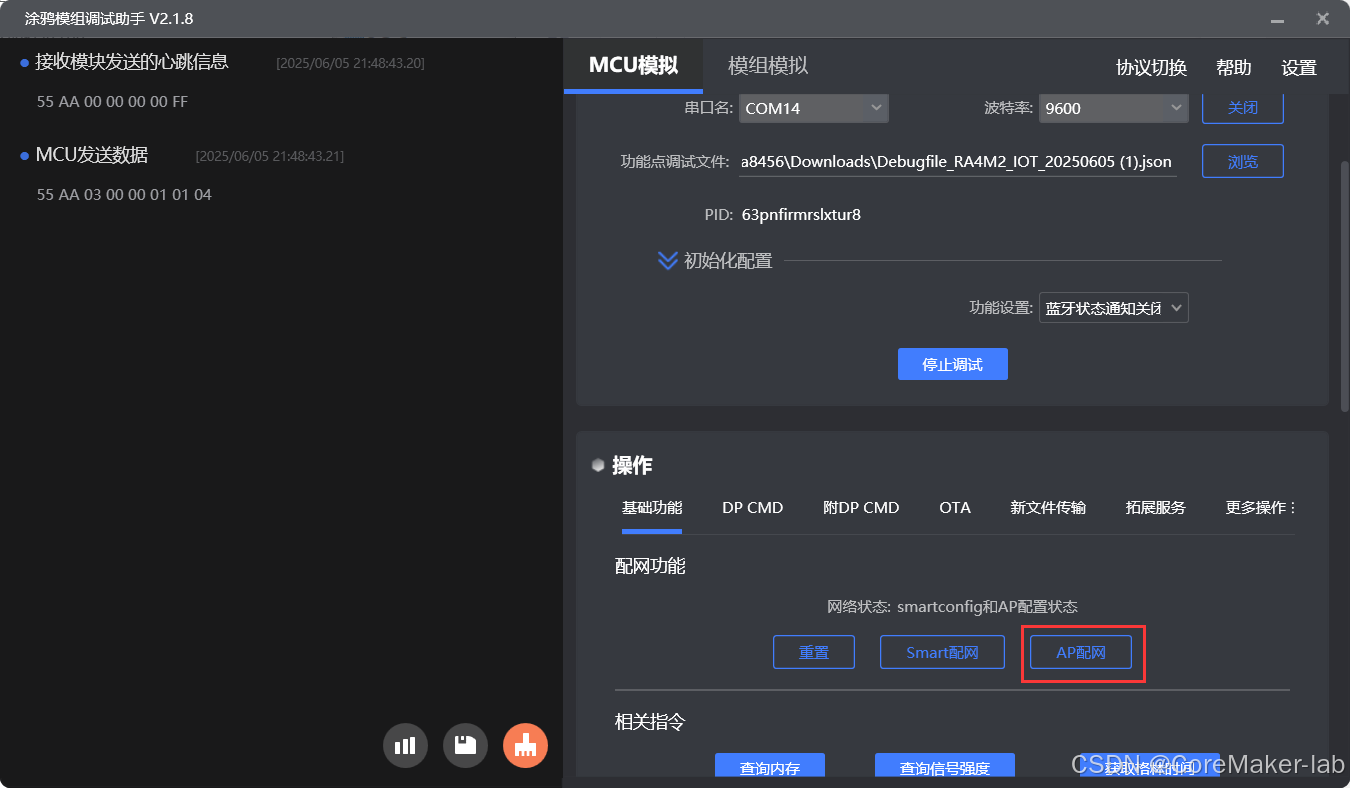Switch to the DP CMD tab
Image resolution: width=1350 pixels, height=788 pixels.
coord(752,507)
